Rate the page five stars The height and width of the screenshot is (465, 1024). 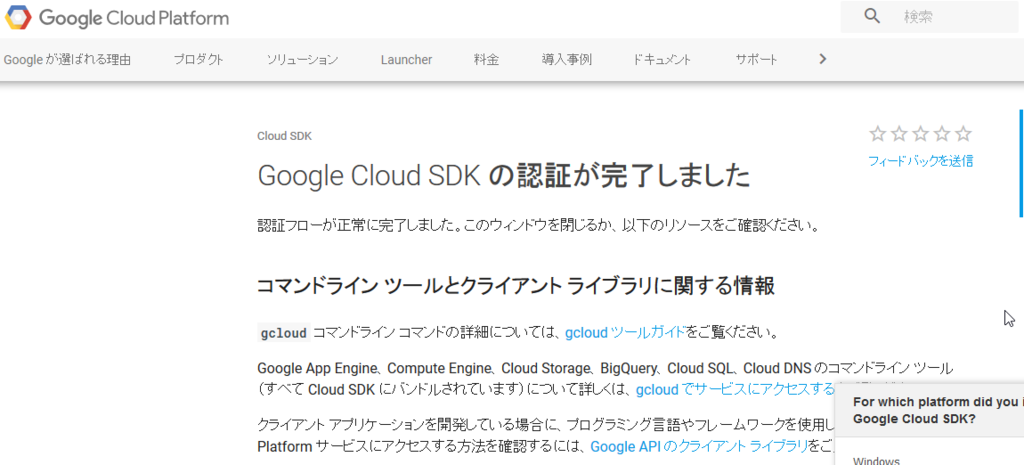click(x=963, y=135)
